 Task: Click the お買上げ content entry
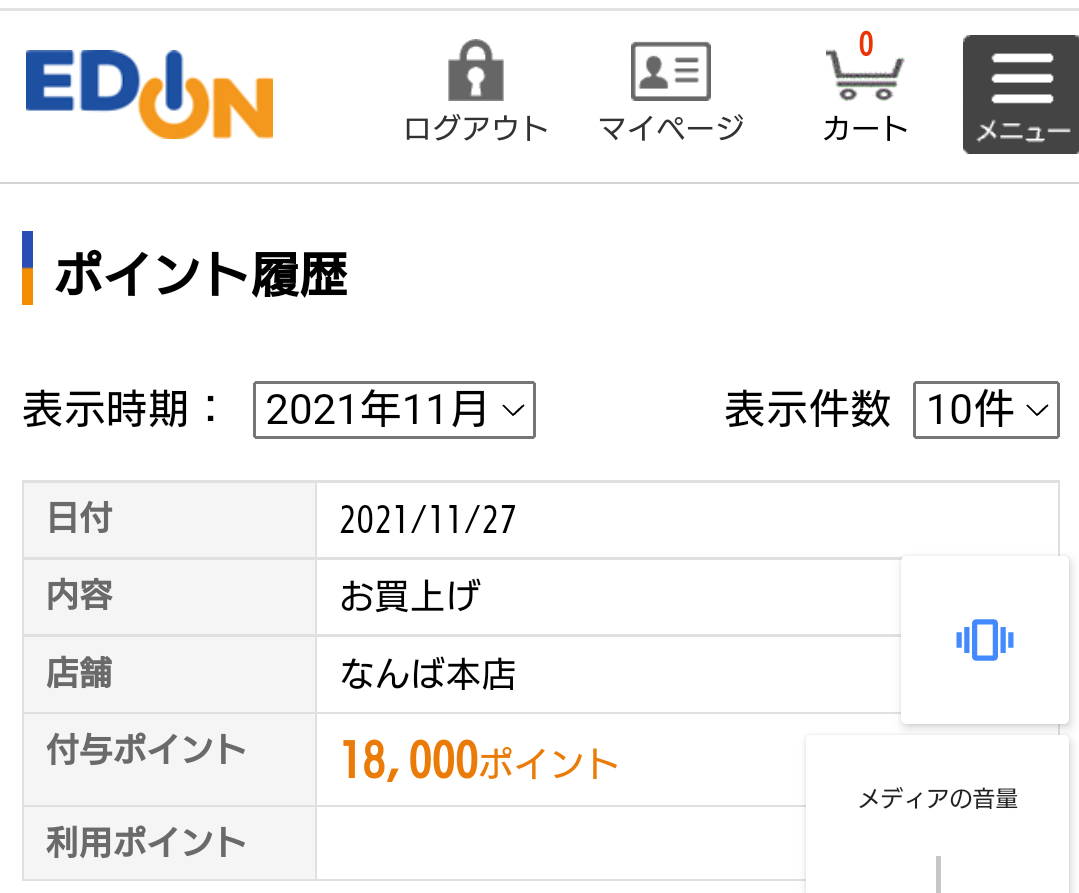point(410,597)
